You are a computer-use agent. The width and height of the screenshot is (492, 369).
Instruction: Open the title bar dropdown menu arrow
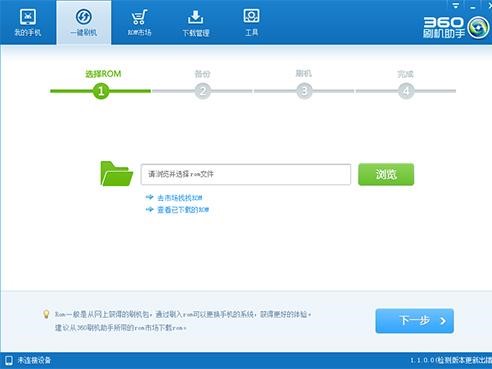(456, 5)
